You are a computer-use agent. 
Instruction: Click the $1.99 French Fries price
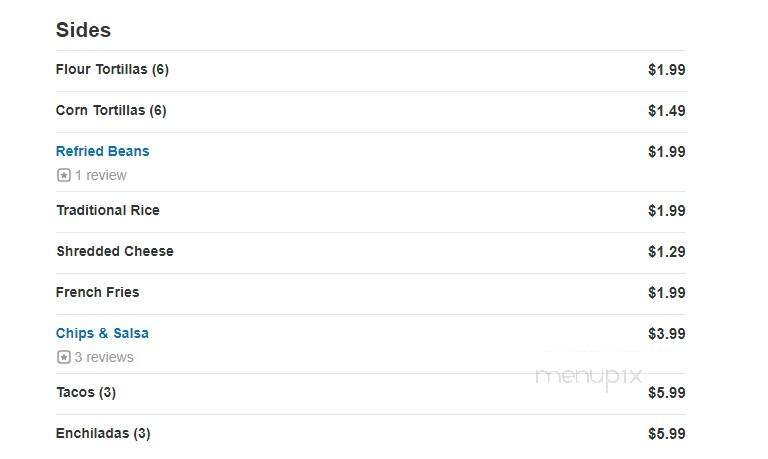tap(666, 292)
